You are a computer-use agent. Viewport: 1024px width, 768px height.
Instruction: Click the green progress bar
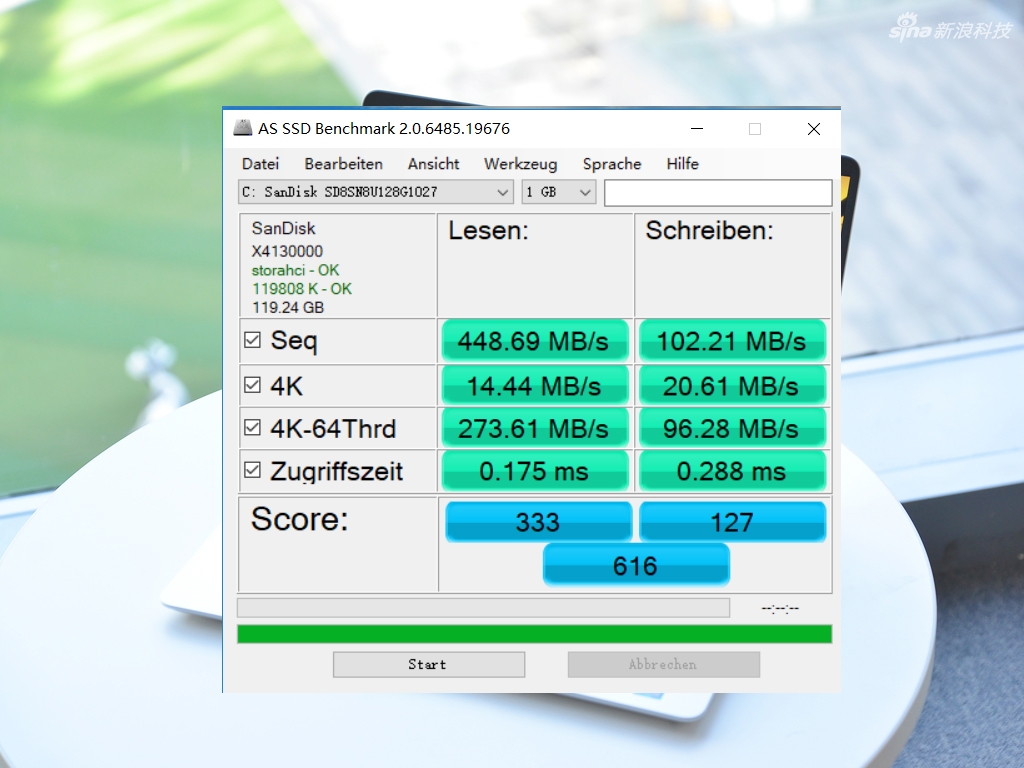[534, 634]
